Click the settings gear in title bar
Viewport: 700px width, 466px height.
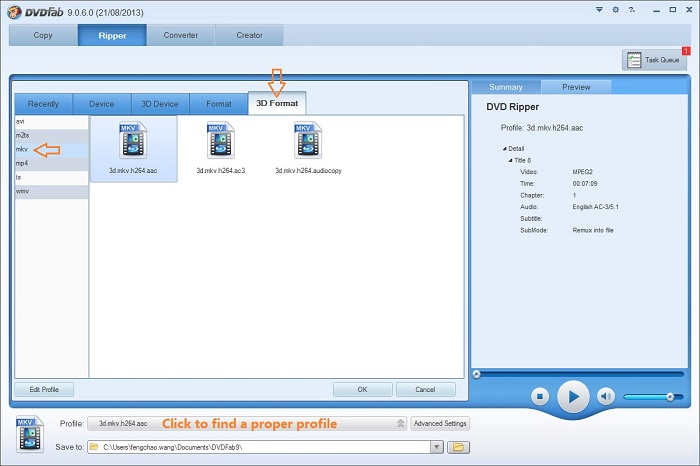point(616,9)
